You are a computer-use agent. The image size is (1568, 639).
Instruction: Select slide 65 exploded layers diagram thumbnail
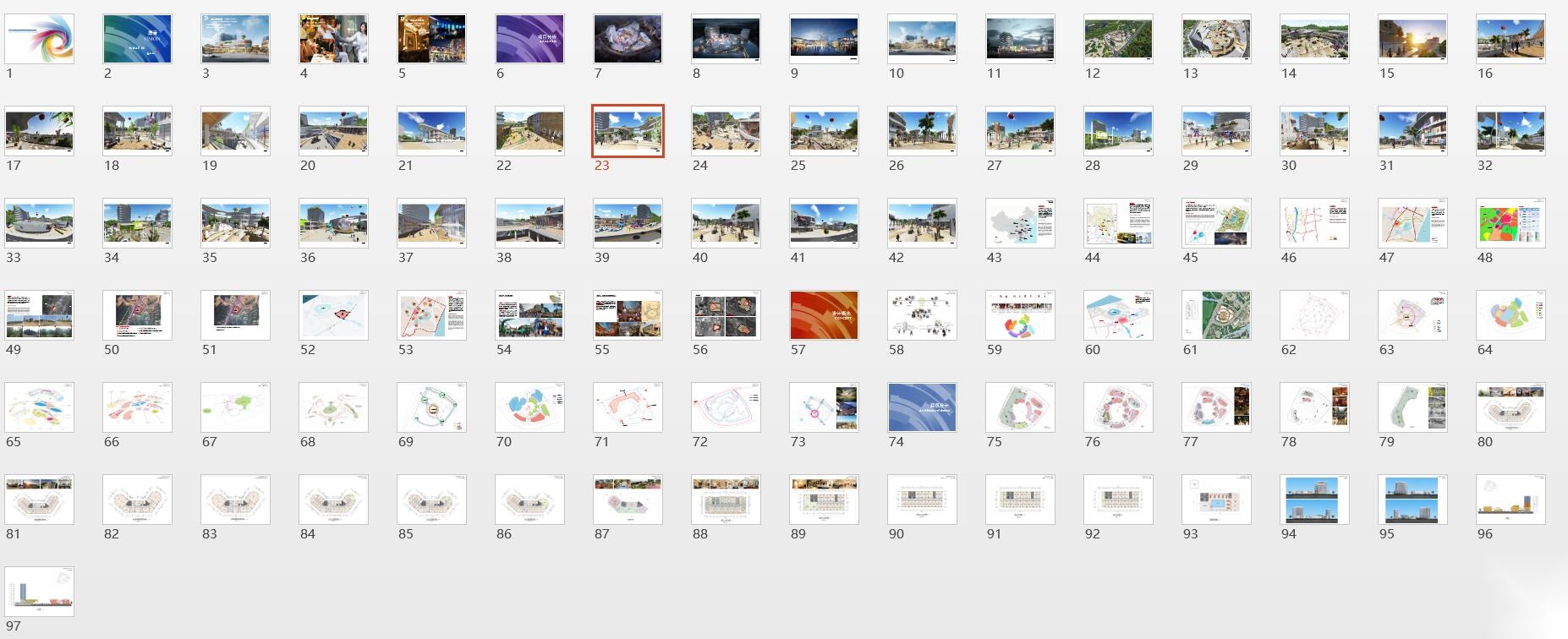(x=39, y=407)
